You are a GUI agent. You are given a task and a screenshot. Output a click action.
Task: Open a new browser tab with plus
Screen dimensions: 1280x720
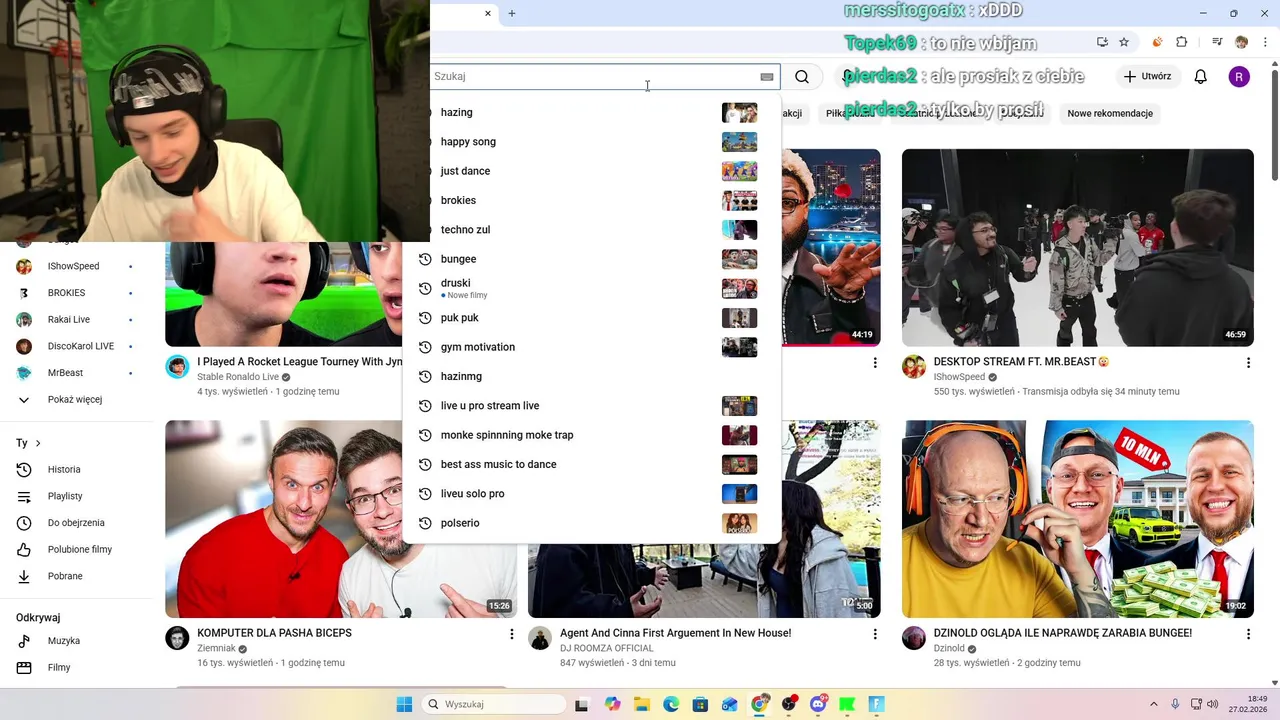click(512, 13)
